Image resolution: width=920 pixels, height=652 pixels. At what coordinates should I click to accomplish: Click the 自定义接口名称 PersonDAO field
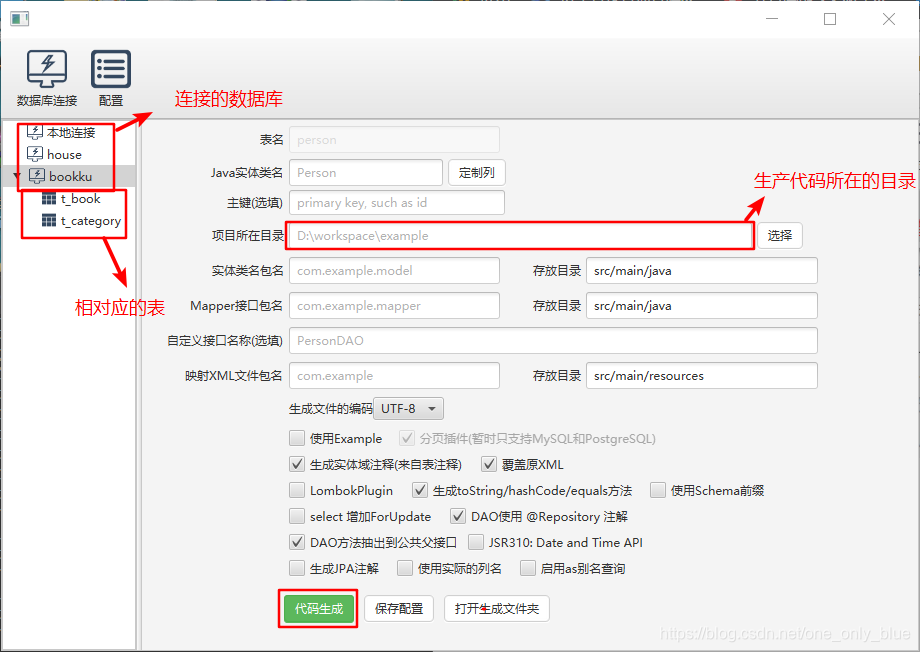(x=553, y=340)
